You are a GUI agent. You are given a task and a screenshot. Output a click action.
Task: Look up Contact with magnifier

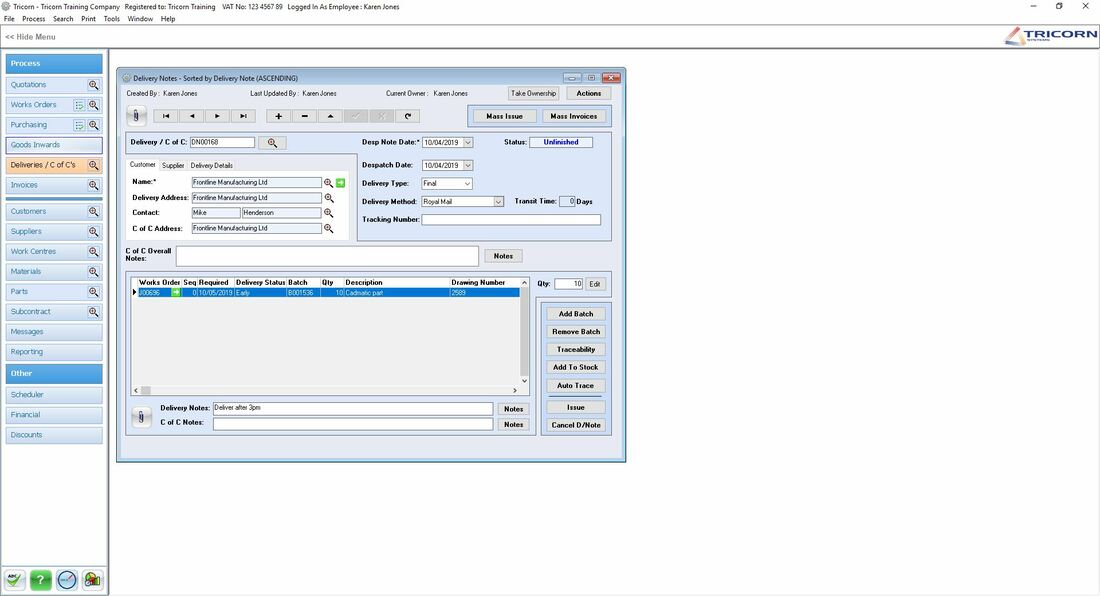tap(328, 213)
